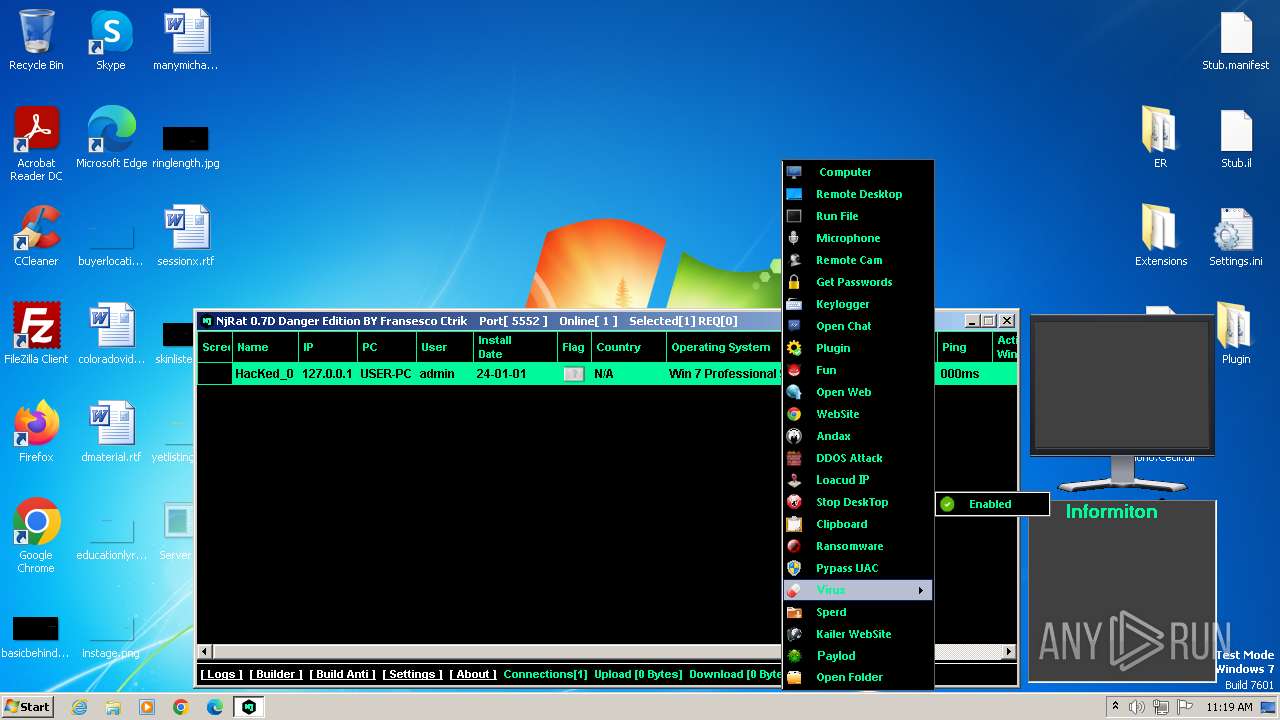Viewport: 1280px width, 720px height.
Task: Select the Paylod bug icon
Action: 794,656
